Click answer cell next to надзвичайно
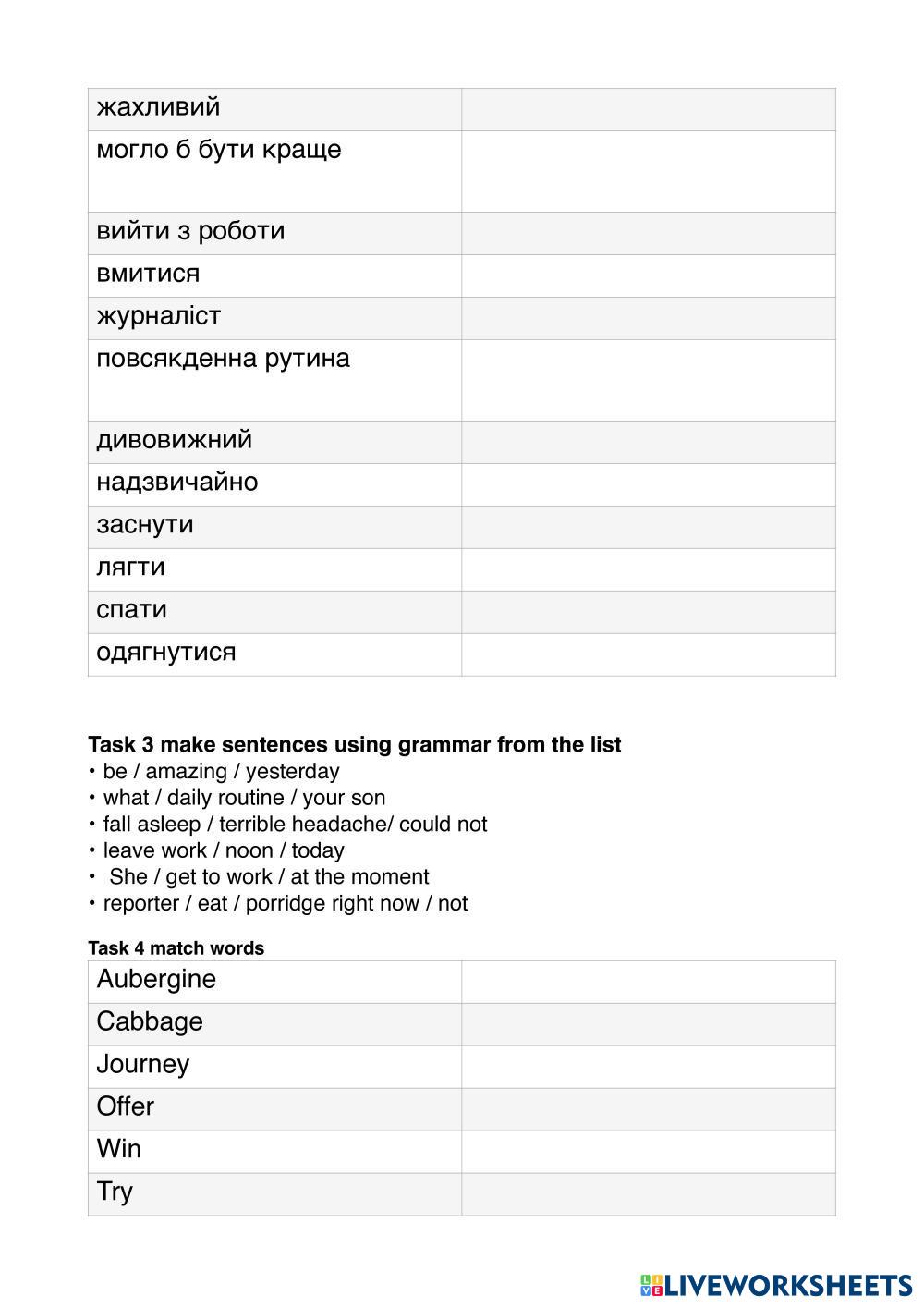924x1308 pixels. click(x=648, y=484)
